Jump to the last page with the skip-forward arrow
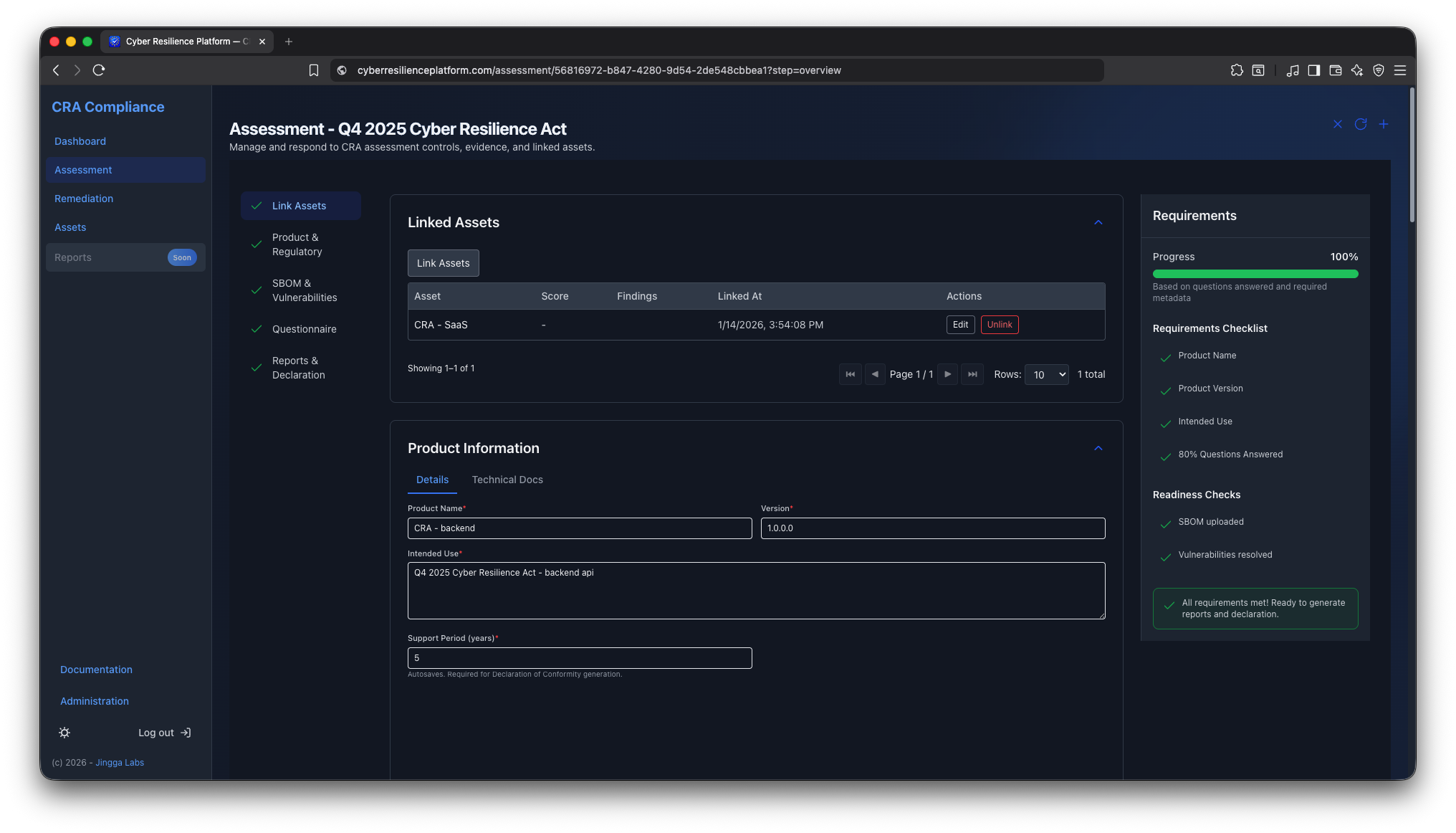Viewport: 1456px width, 833px height. point(972,374)
